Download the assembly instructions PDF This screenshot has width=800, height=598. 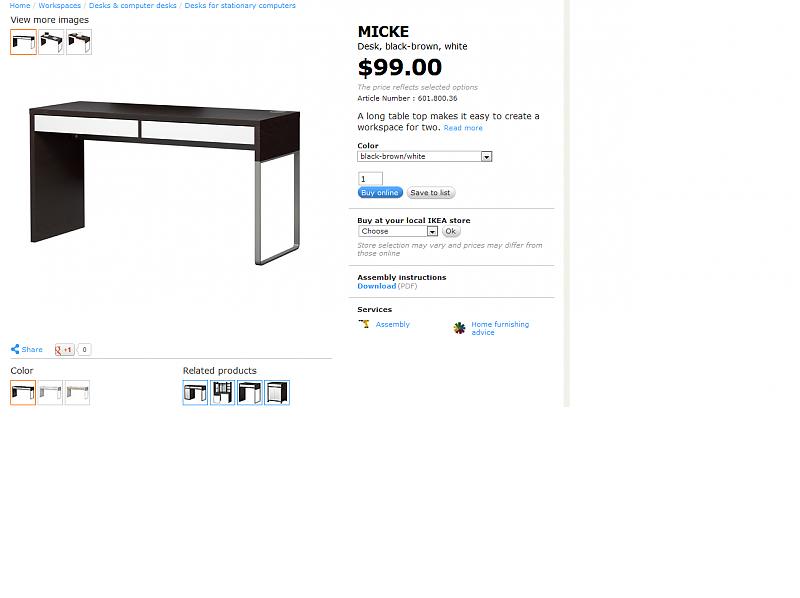[x=377, y=286]
